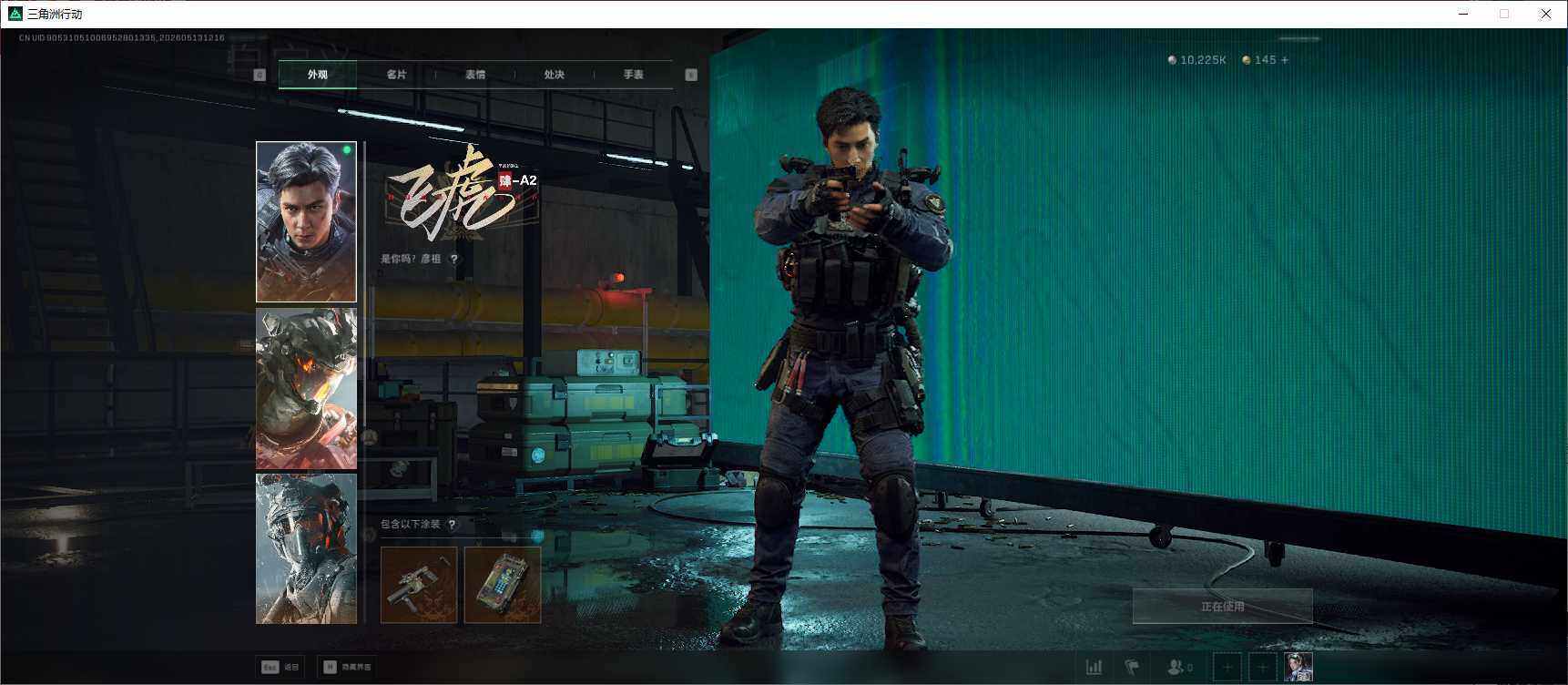Open the statistics bar chart icon
The width and height of the screenshot is (1568, 685).
coord(1095,668)
